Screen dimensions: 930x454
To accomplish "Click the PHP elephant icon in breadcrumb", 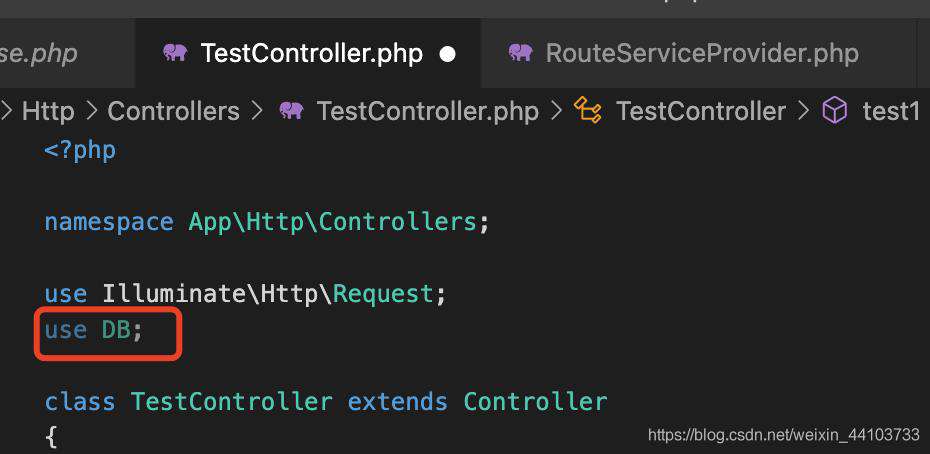I will tap(291, 110).
